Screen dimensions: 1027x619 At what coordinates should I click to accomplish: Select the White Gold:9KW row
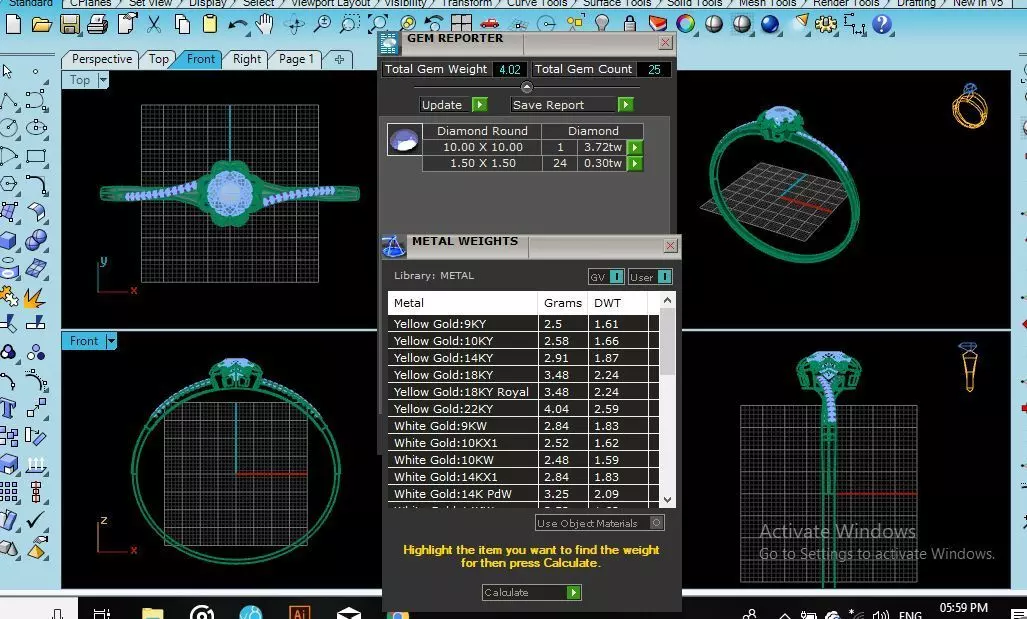(523, 426)
